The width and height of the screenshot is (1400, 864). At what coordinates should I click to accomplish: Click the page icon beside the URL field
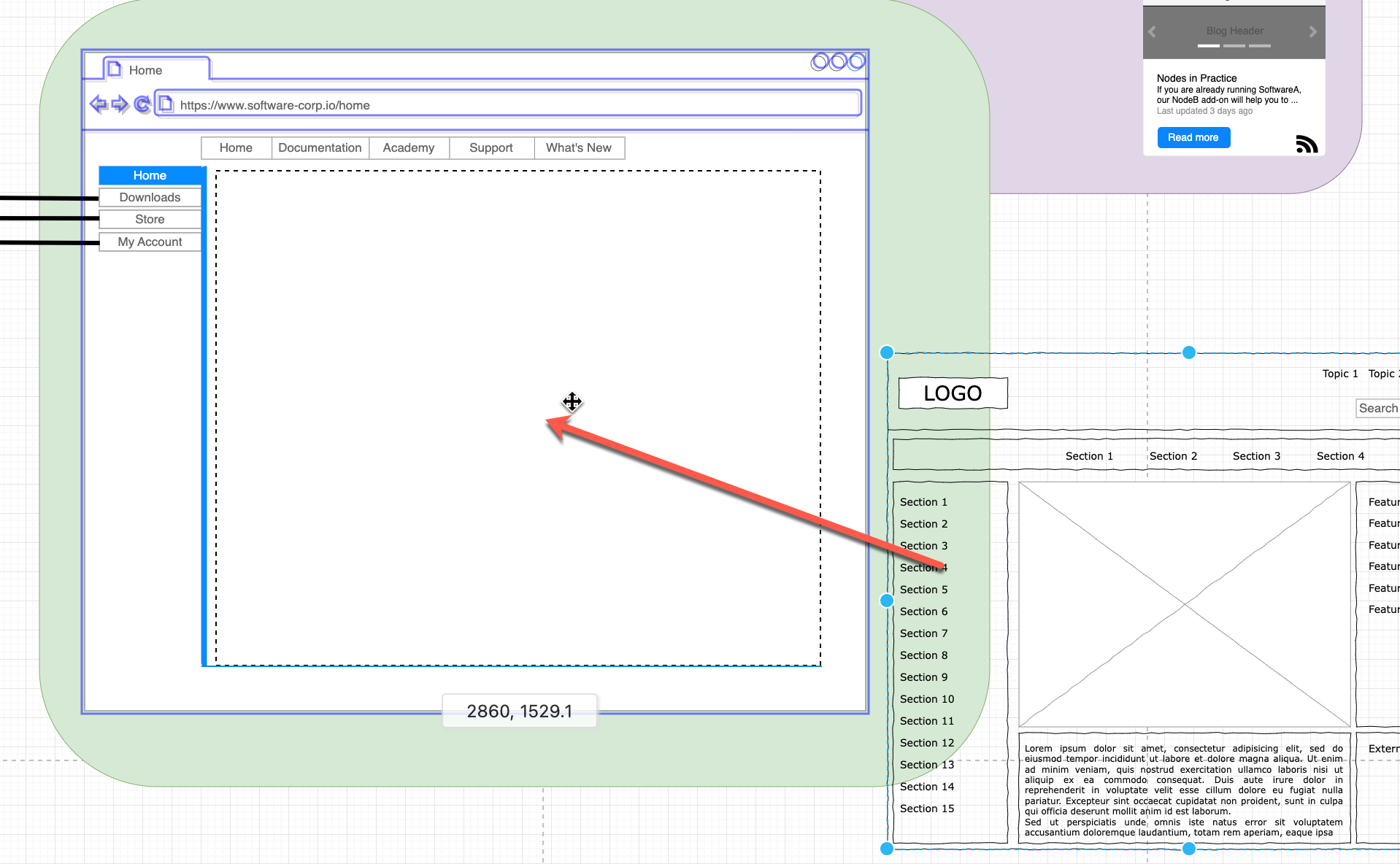pyautogui.click(x=167, y=104)
